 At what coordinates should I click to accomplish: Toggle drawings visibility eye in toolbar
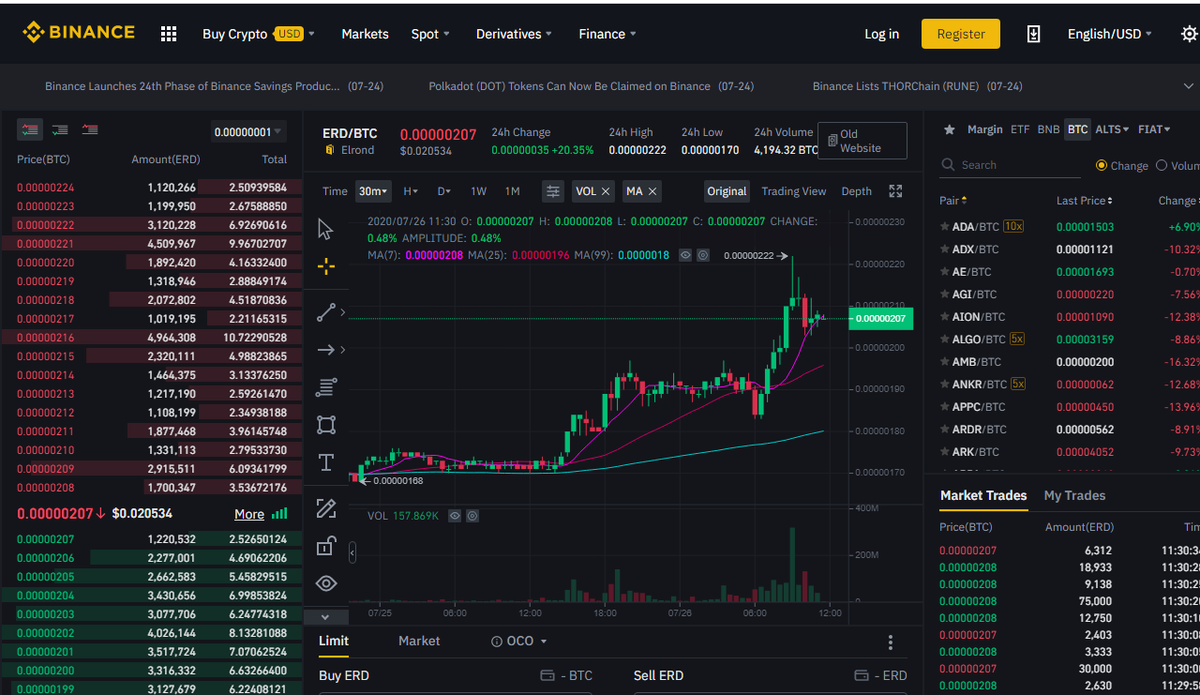tap(326, 583)
